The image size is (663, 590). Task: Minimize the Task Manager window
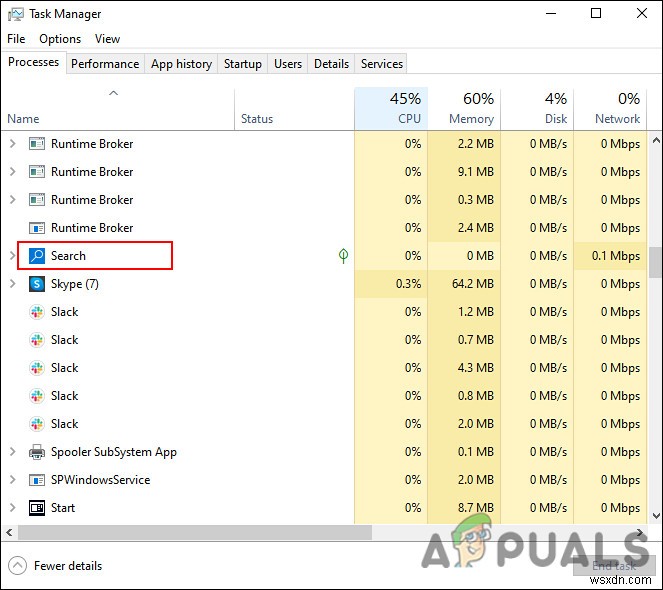551,14
